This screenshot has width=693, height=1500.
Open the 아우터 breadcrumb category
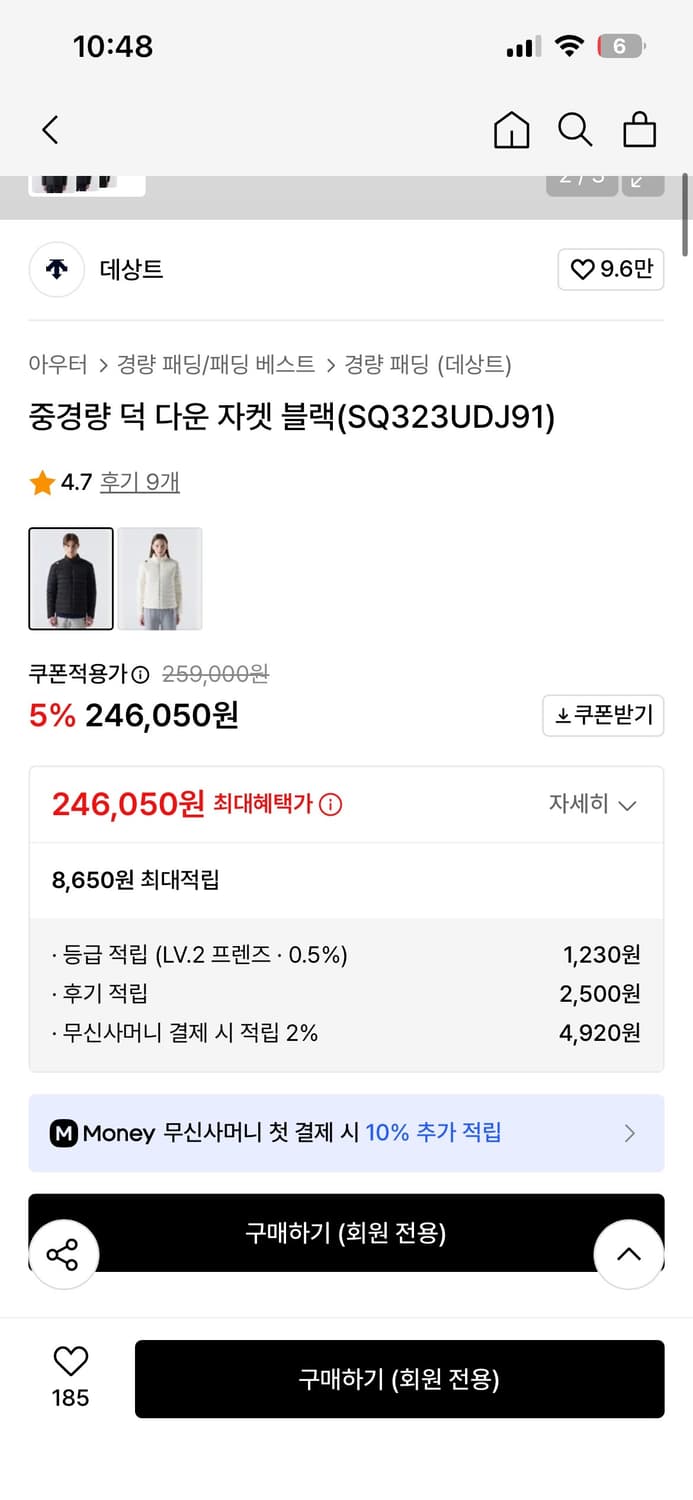pyautogui.click(x=52, y=365)
